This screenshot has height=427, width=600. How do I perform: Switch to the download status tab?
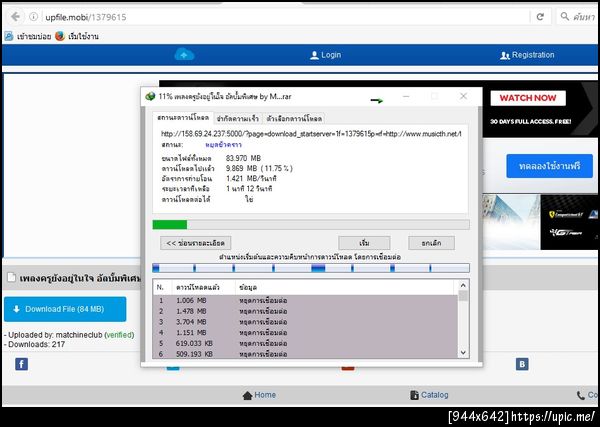183,118
